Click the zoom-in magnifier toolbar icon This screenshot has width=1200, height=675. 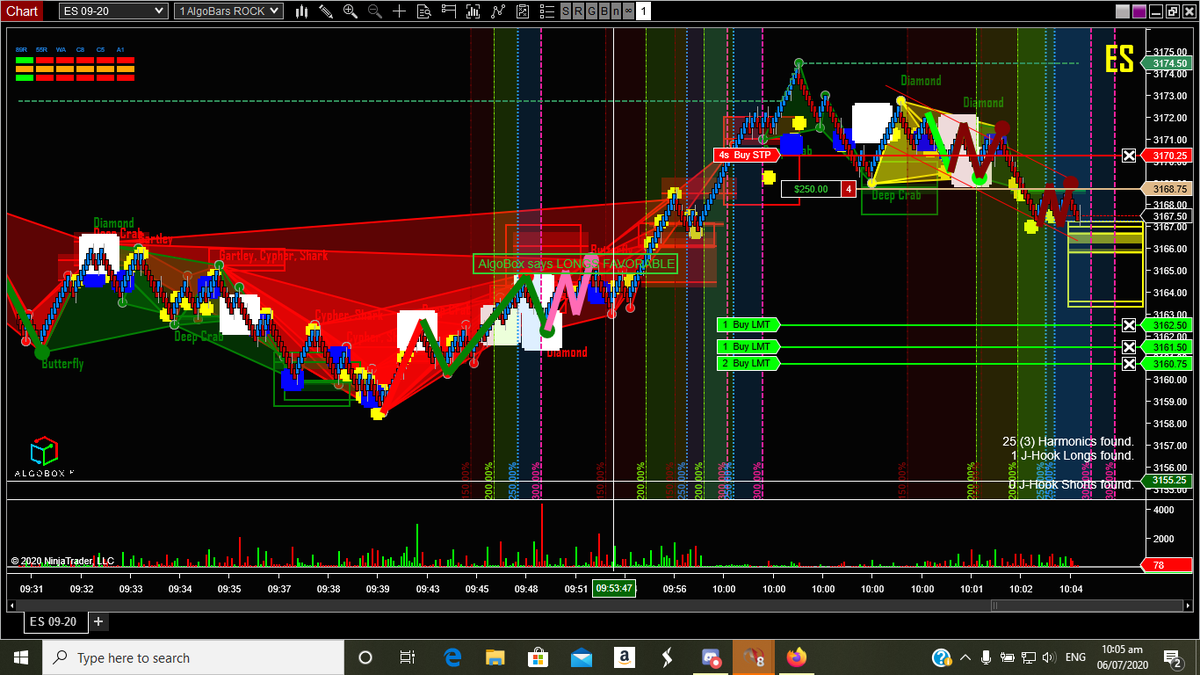pyautogui.click(x=350, y=11)
